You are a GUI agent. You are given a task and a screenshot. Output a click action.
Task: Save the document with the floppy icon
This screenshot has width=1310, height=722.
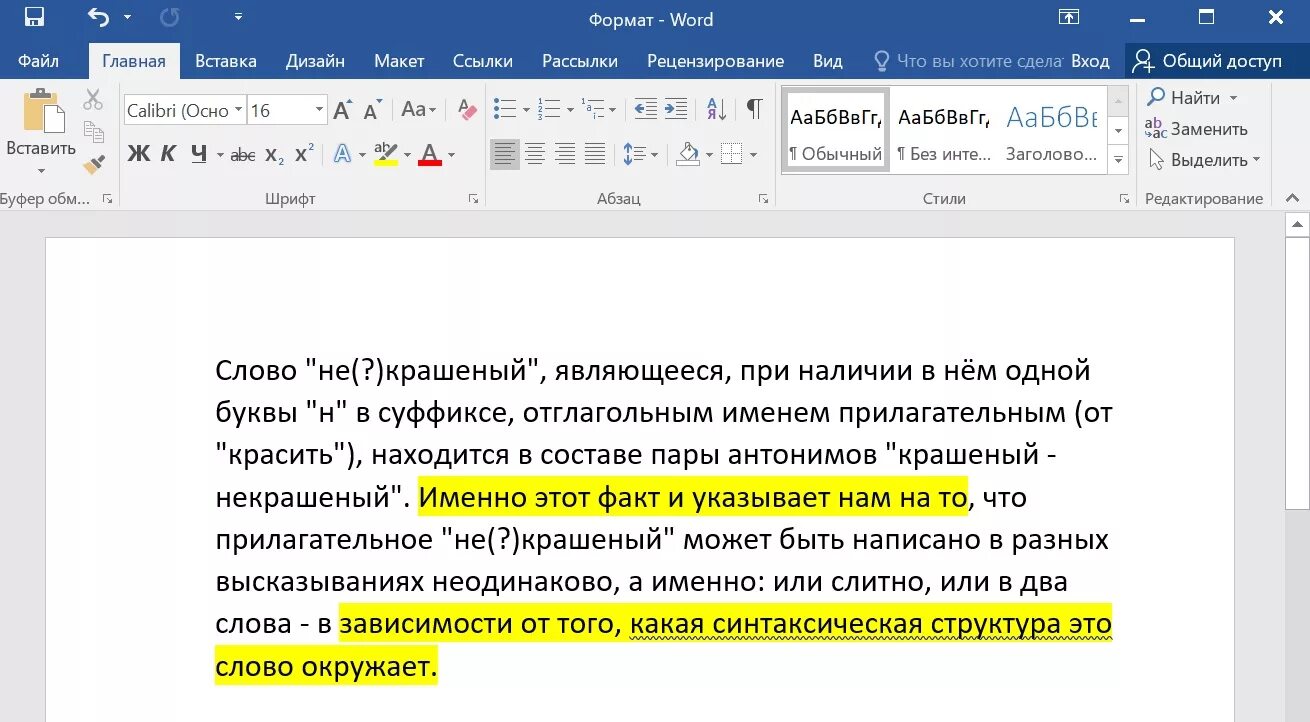pyautogui.click(x=34, y=17)
